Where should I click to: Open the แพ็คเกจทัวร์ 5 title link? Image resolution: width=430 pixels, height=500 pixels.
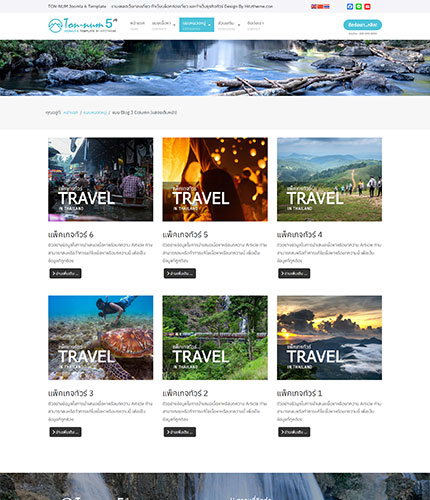click(x=185, y=235)
